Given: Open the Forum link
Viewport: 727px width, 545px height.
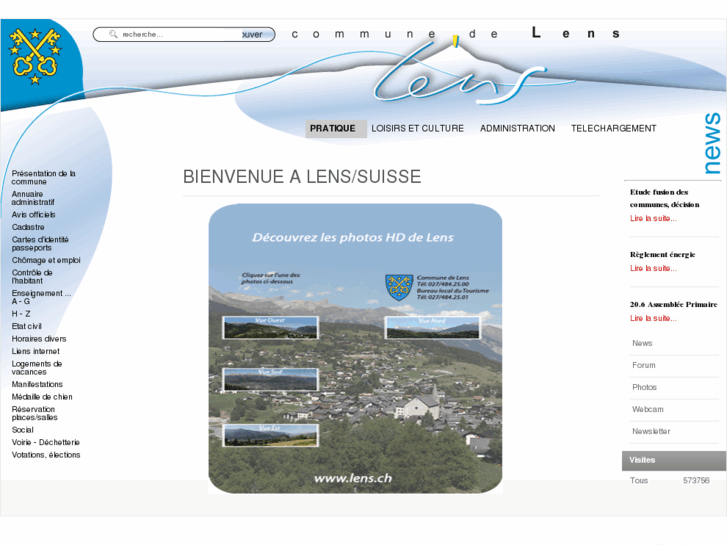Looking at the screenshot, I should (x=644, y=365).
